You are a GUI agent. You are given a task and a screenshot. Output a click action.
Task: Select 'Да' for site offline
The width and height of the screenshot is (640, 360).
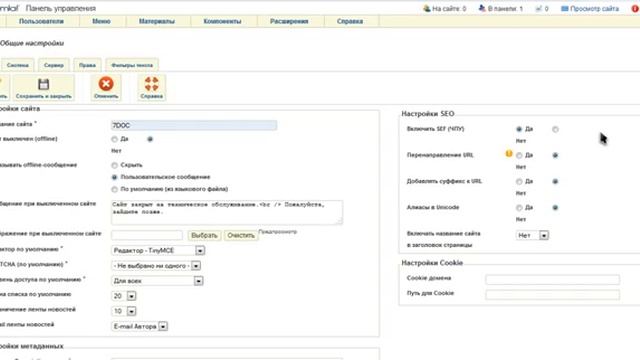click(114, 139)
